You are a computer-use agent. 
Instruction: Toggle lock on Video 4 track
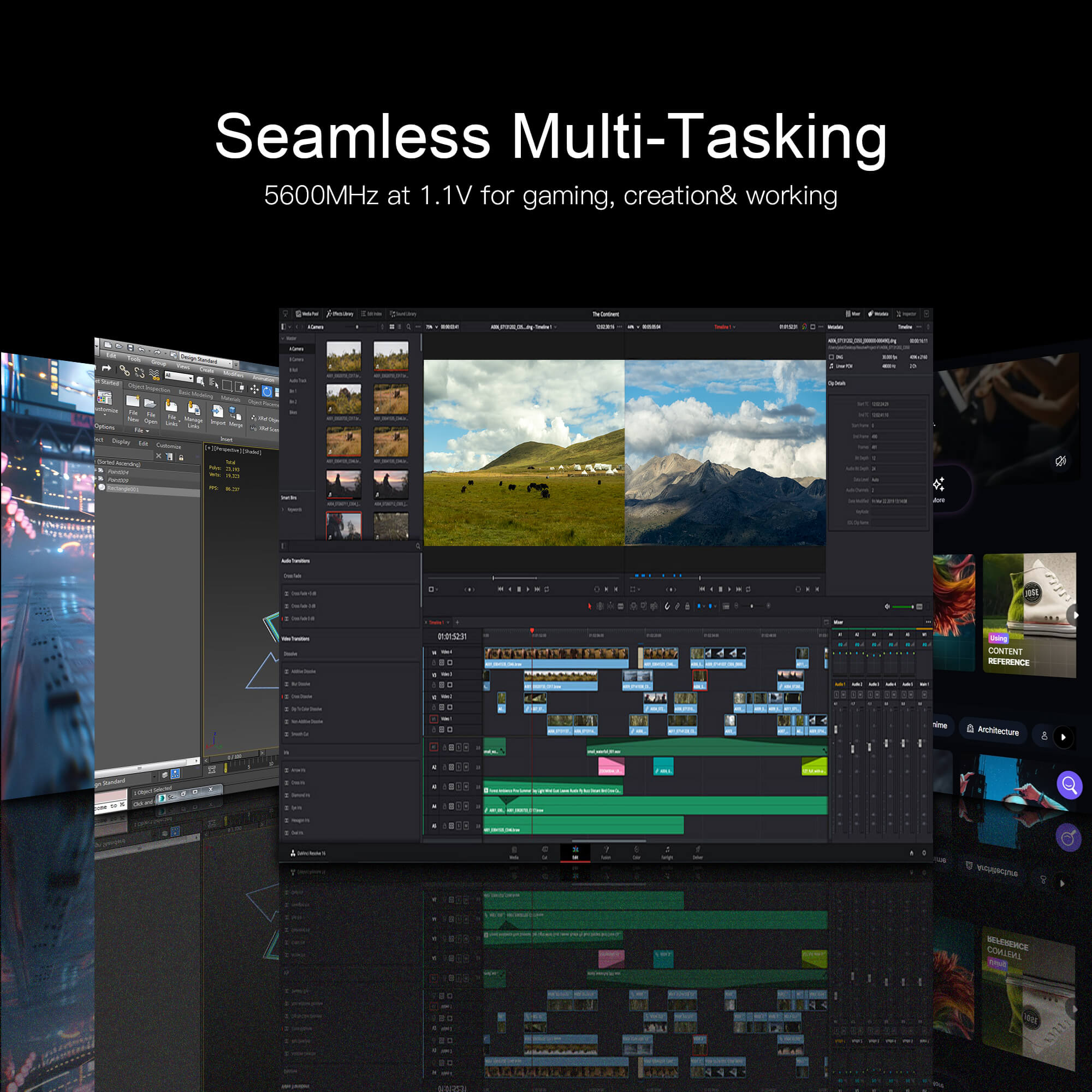tap(434, 662)
